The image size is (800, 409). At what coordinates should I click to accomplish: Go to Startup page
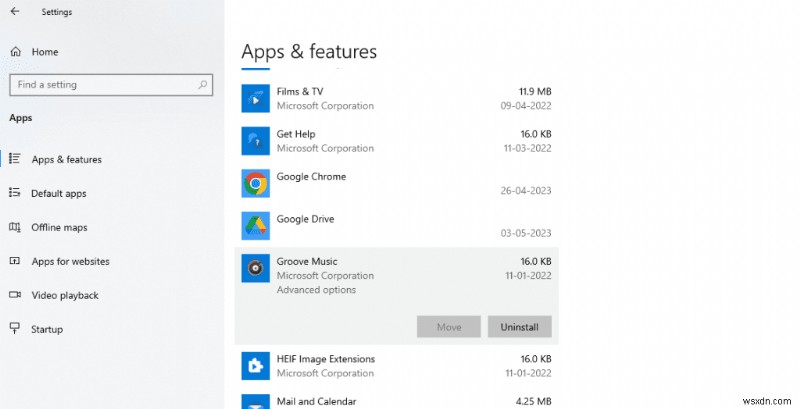coord(47,329)
